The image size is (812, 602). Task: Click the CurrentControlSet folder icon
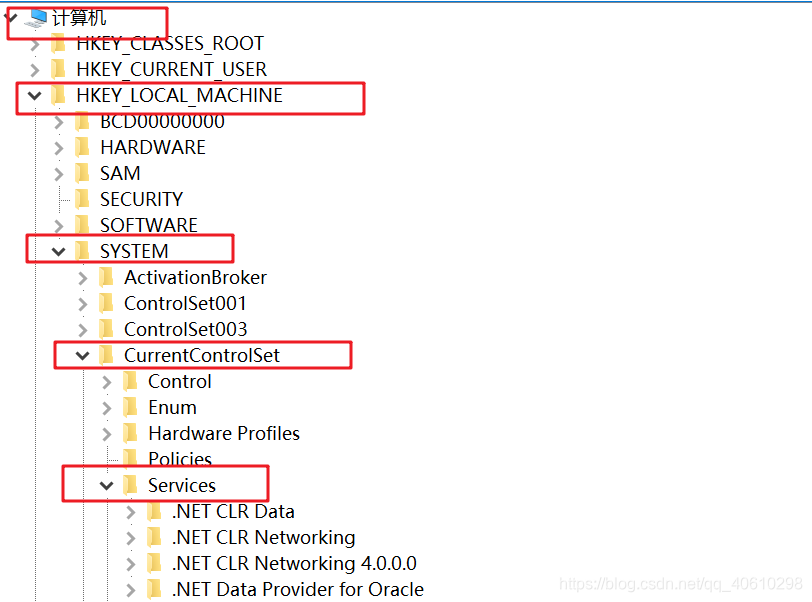[x=106, y=355]
